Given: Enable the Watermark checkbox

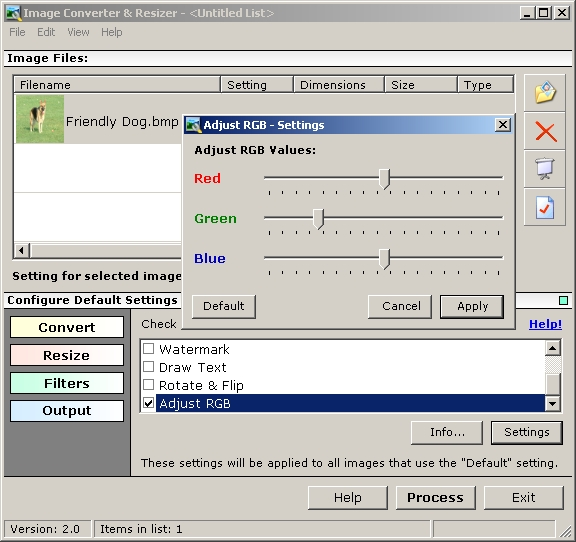Looking at the screenshot, I should [x=148, y=348].
